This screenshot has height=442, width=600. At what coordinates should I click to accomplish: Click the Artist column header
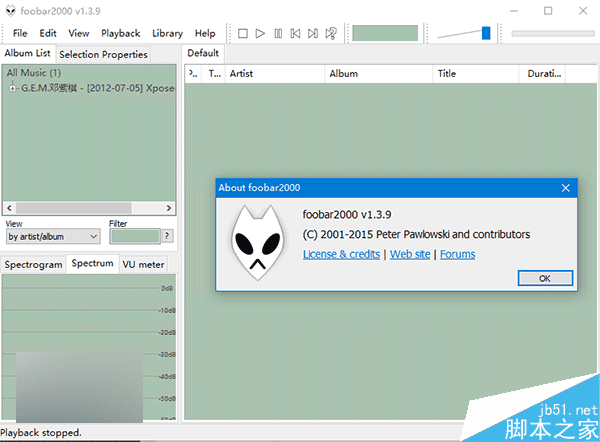click(275, 74)
